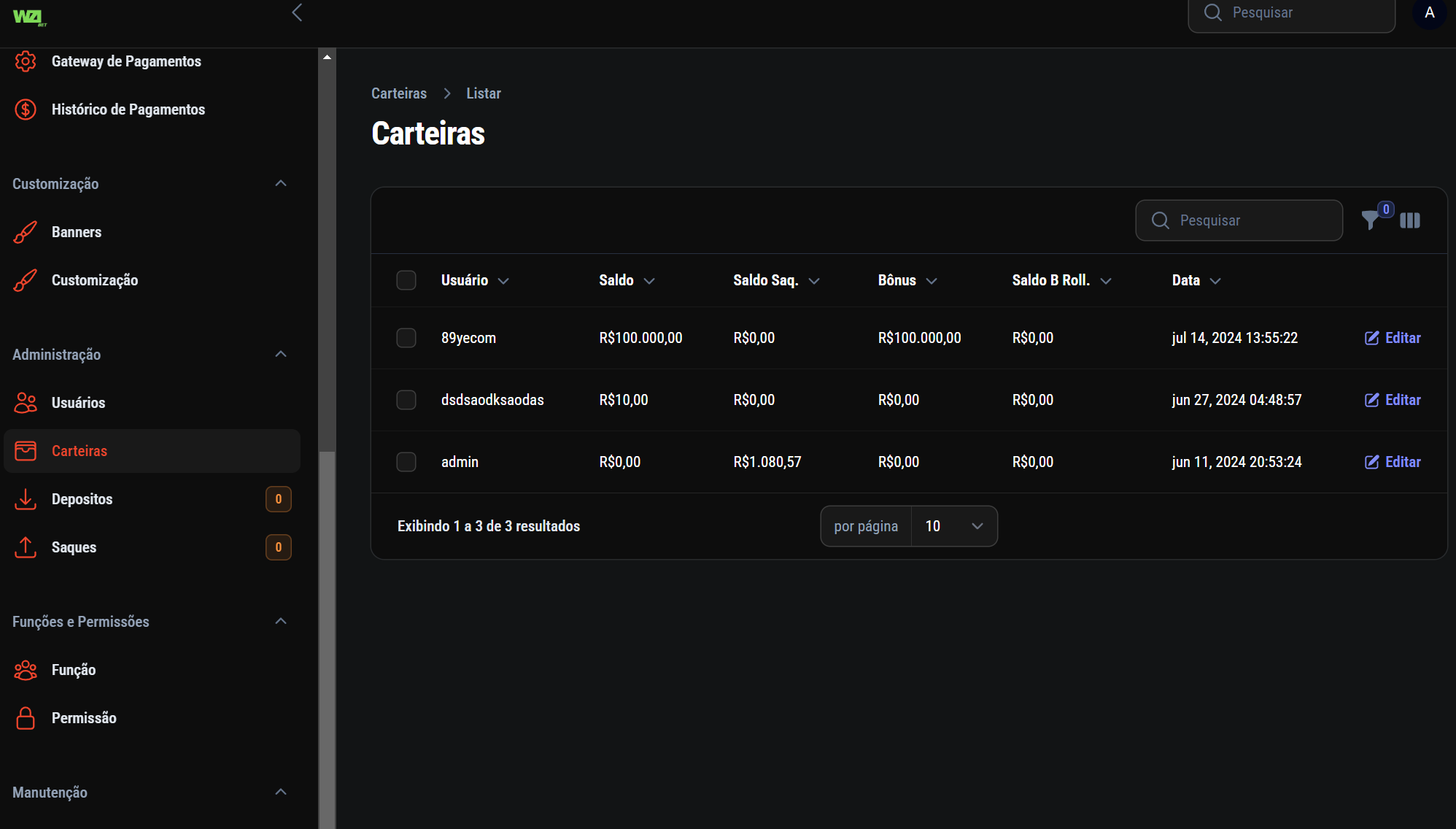Click the Banners paintbrush icon
1456x829 pixels.
tap(26, 232)
